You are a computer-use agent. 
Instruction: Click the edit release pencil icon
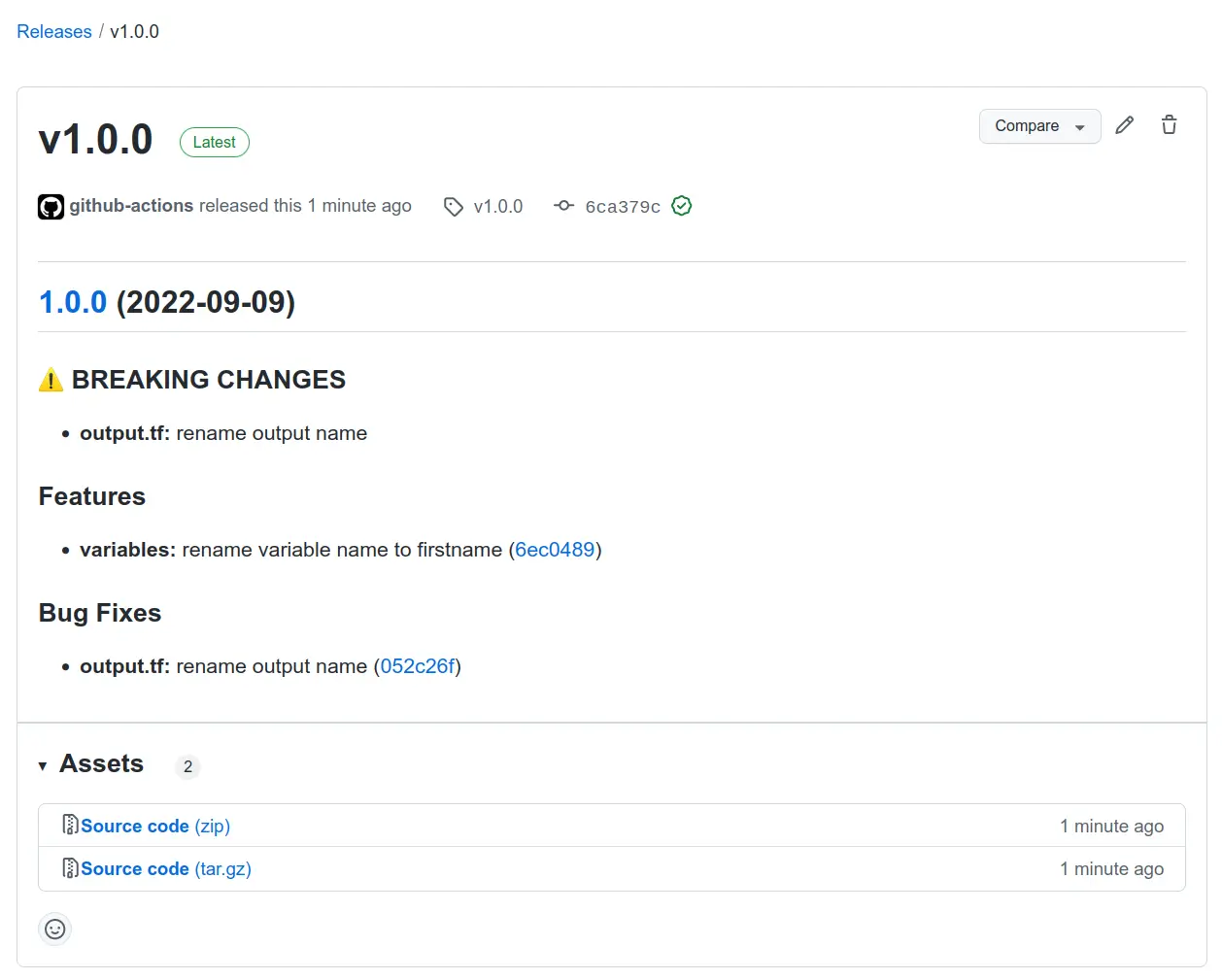pos(1124,125)
